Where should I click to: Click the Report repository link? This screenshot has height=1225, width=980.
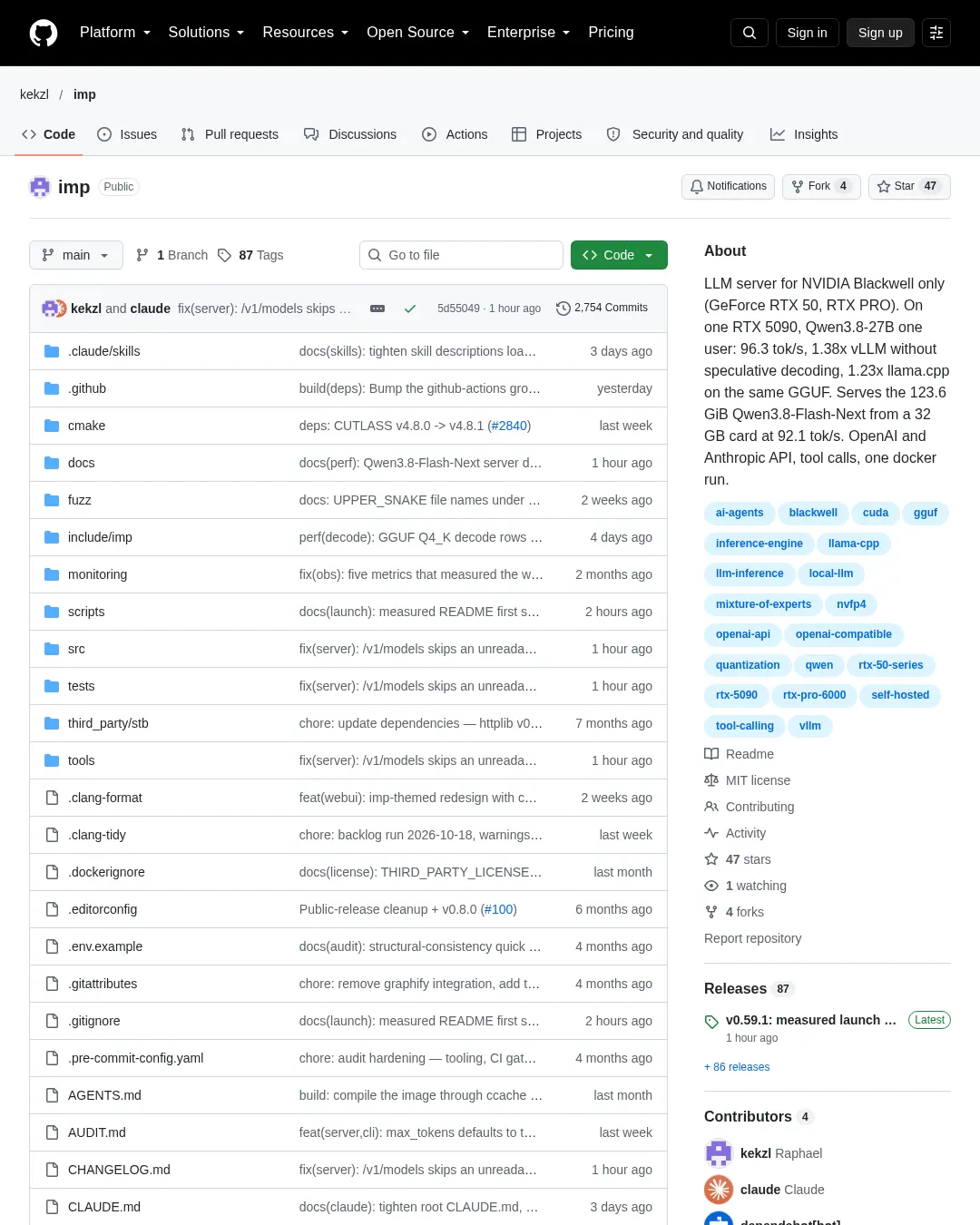[753, 938]
